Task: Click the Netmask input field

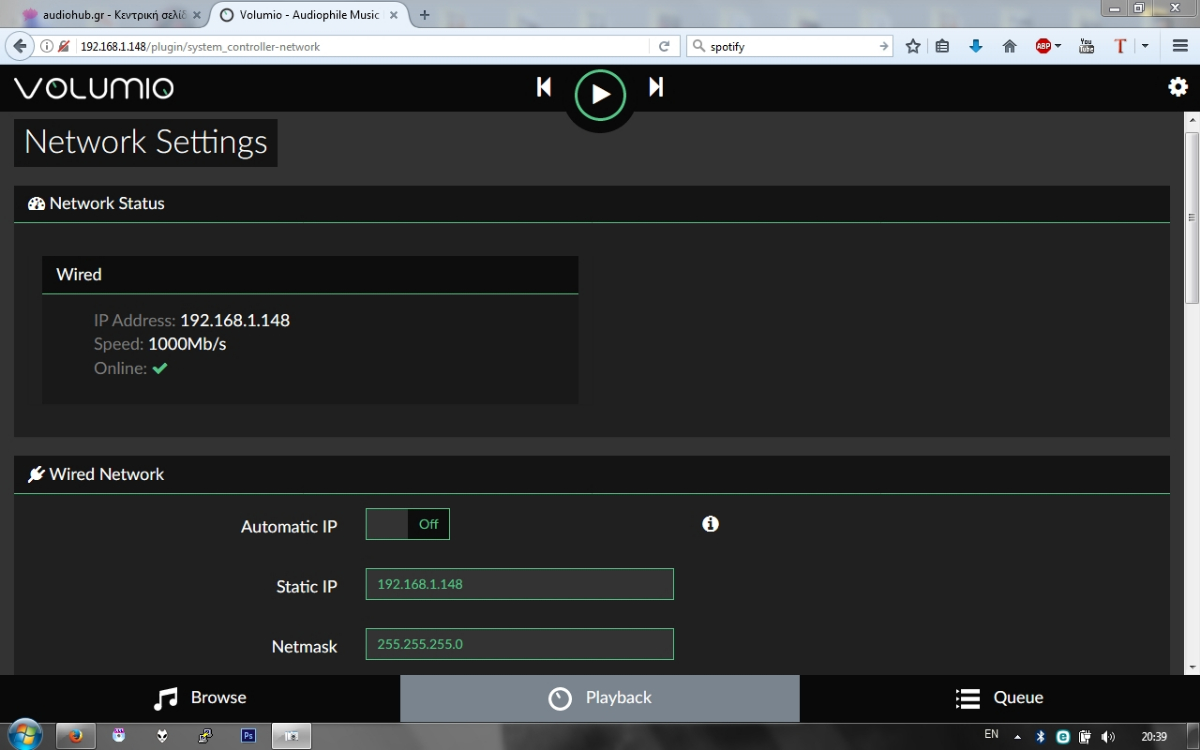Action: tap(519, 644)
